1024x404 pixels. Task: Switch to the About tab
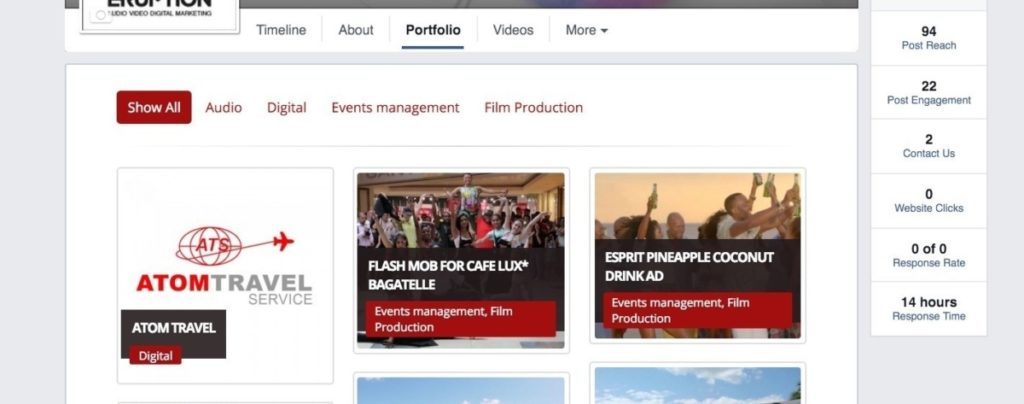356,30
